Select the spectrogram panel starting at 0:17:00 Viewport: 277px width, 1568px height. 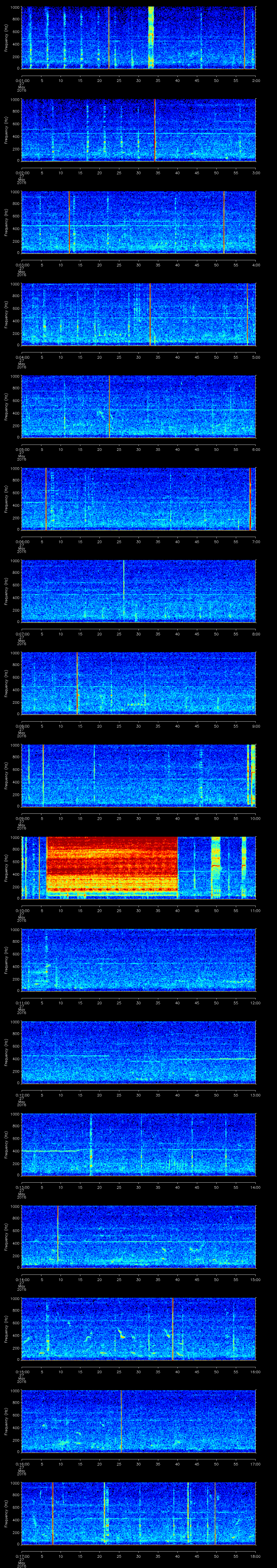click(x=139, y=1513)
